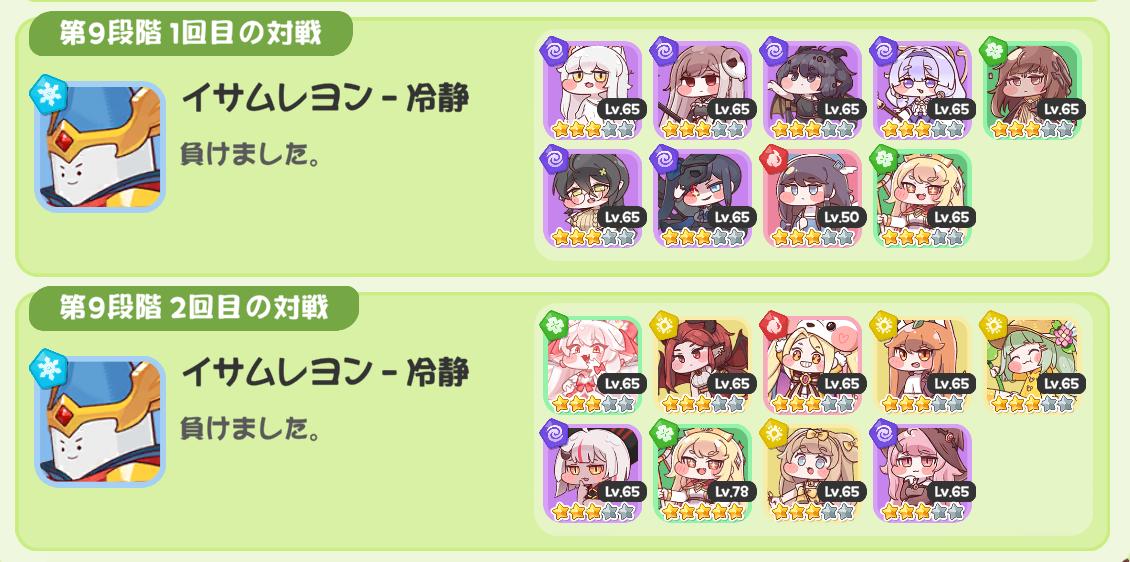Select pink-haired character with brown witch hat
Screen dimensions: 1130x562
pos(922,473)
